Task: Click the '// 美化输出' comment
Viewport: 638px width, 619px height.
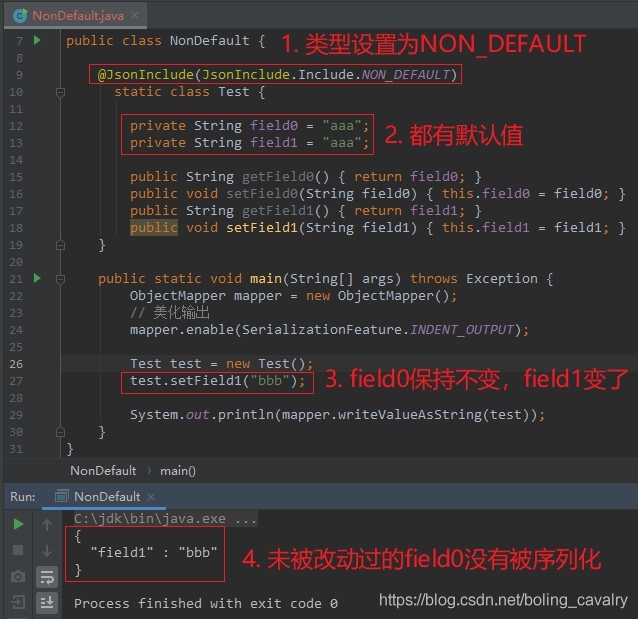Action: tap(170, 313)
